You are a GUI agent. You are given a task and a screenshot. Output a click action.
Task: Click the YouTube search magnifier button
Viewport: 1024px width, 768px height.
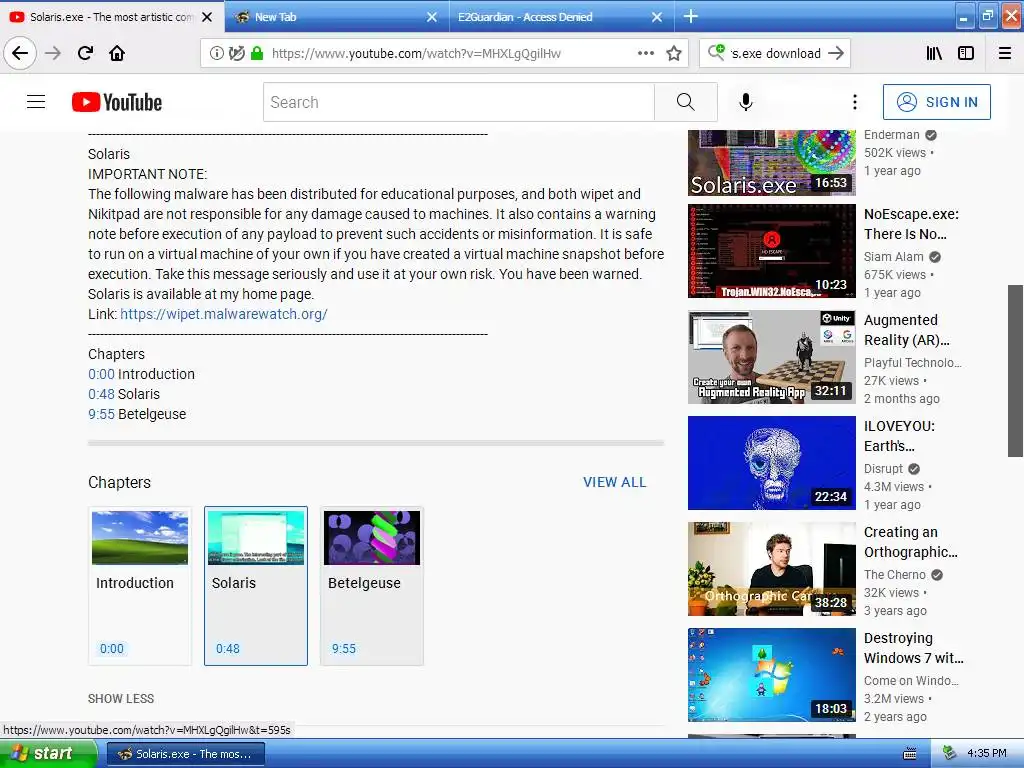click(686, 102)
